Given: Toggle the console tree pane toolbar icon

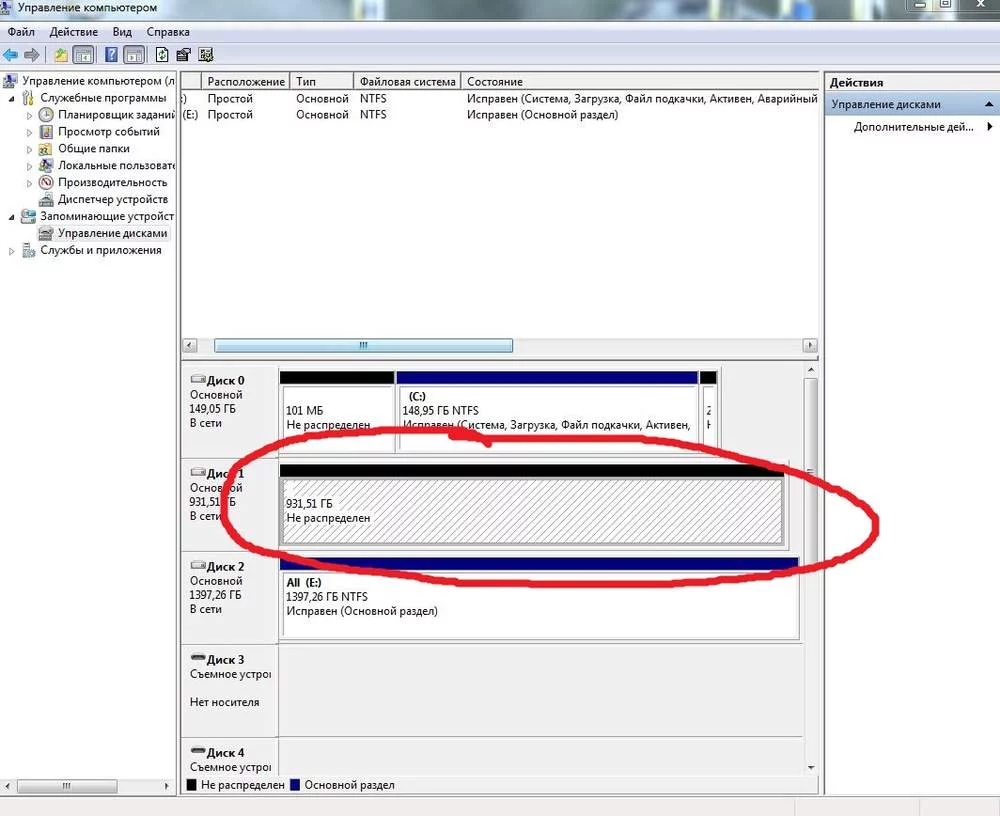Looking at the screenshot, I should (x=84, y=56).
